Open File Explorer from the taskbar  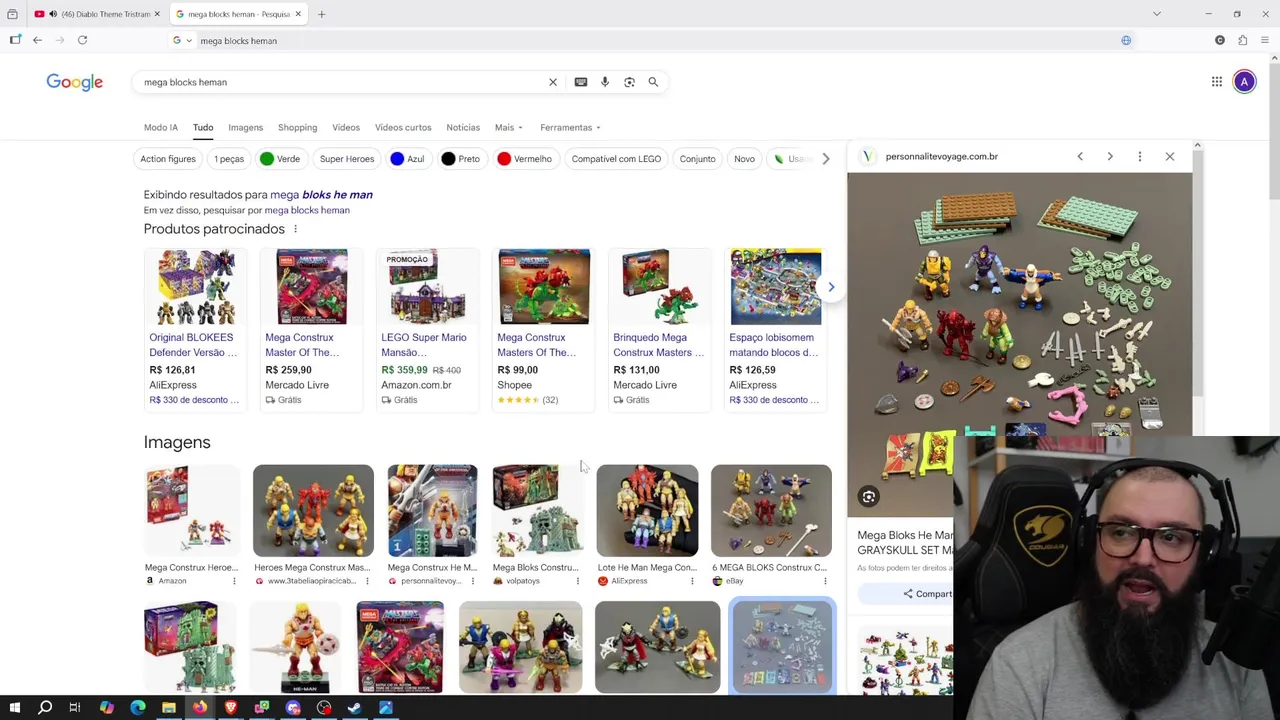click(x=169, y=708)
